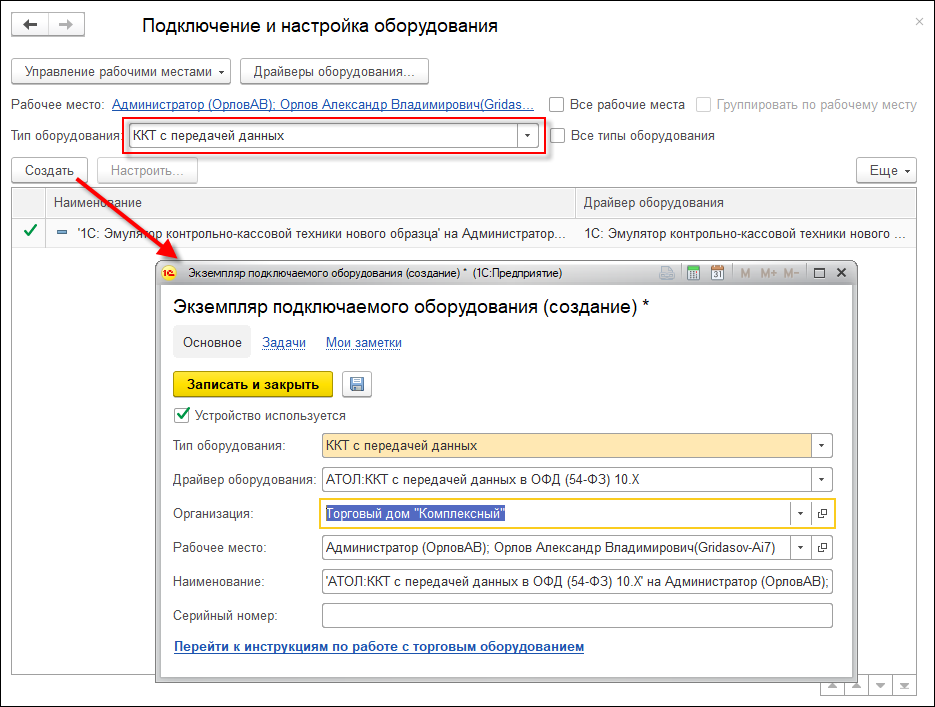
Task: Maximize the equipment instance dialog
Action: (819, 273)
